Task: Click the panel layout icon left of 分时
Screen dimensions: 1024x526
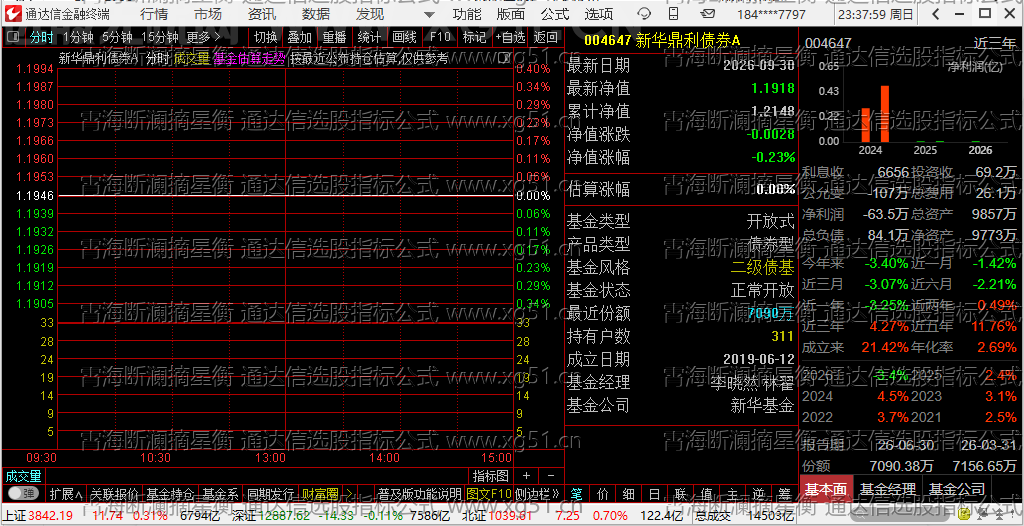Action: [x=13, y=37]
